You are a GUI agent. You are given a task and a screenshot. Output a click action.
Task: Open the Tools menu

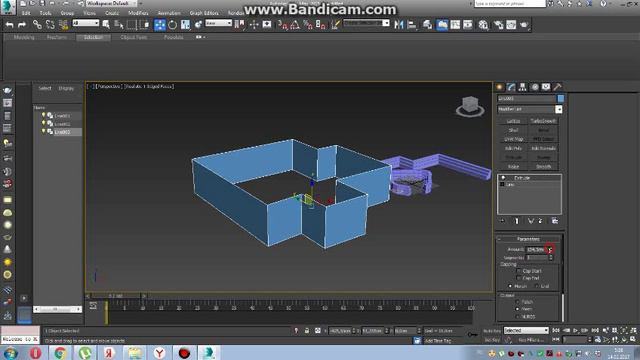(45, 13)
